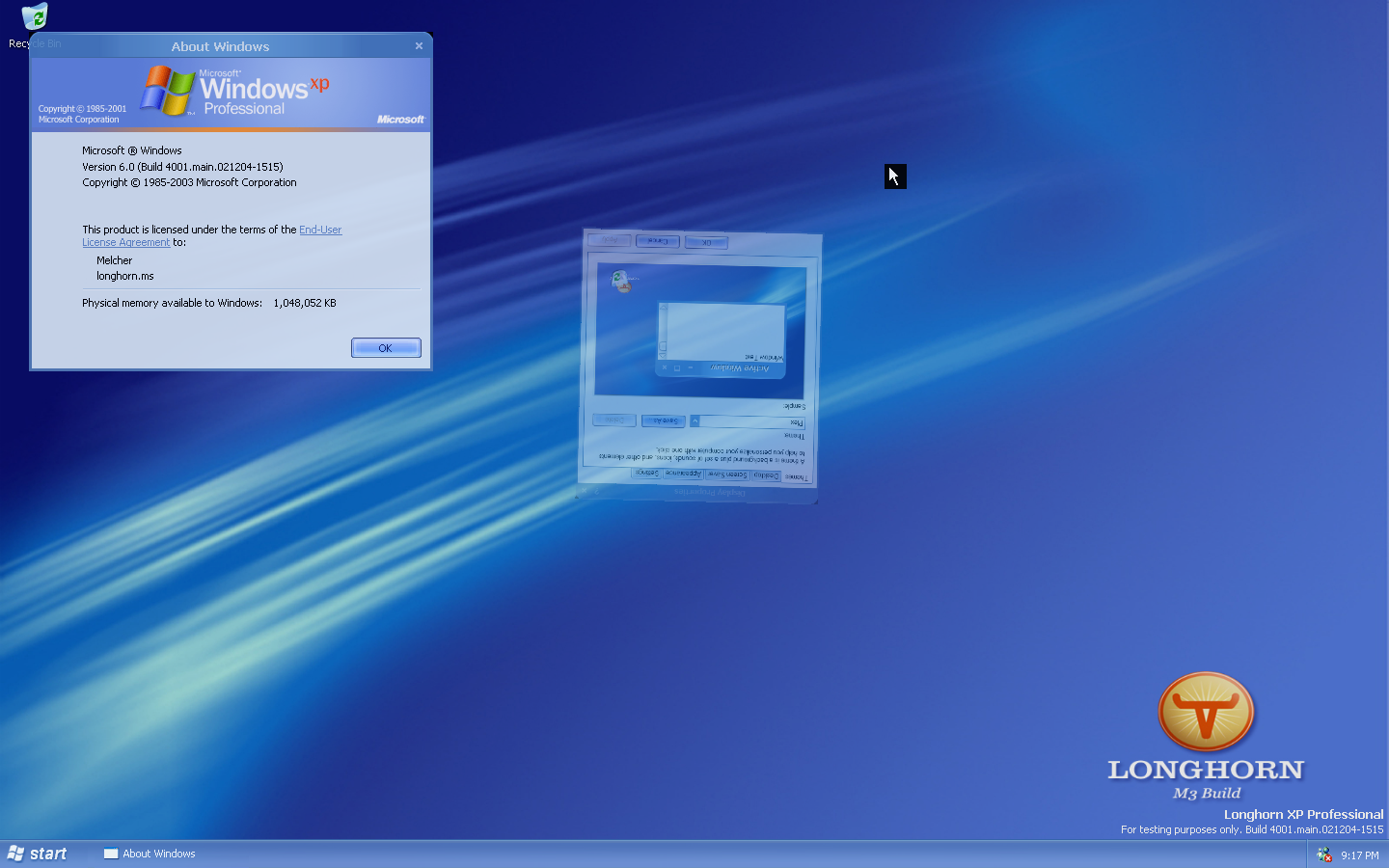Click the physical memory value 1,048,052 KB
This screenshot has width=1389, height=868.
(305, 303)
